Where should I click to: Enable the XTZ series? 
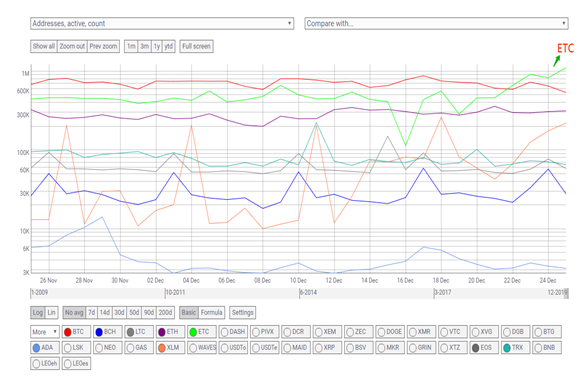pos(453,348)
